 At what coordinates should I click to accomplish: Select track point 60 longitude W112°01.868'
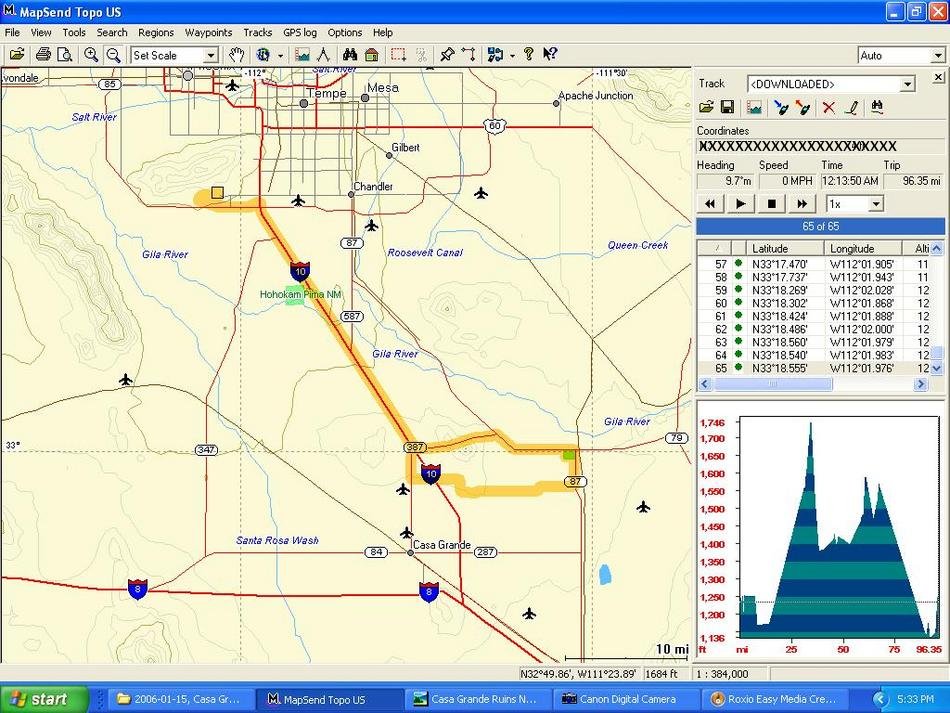862,303
